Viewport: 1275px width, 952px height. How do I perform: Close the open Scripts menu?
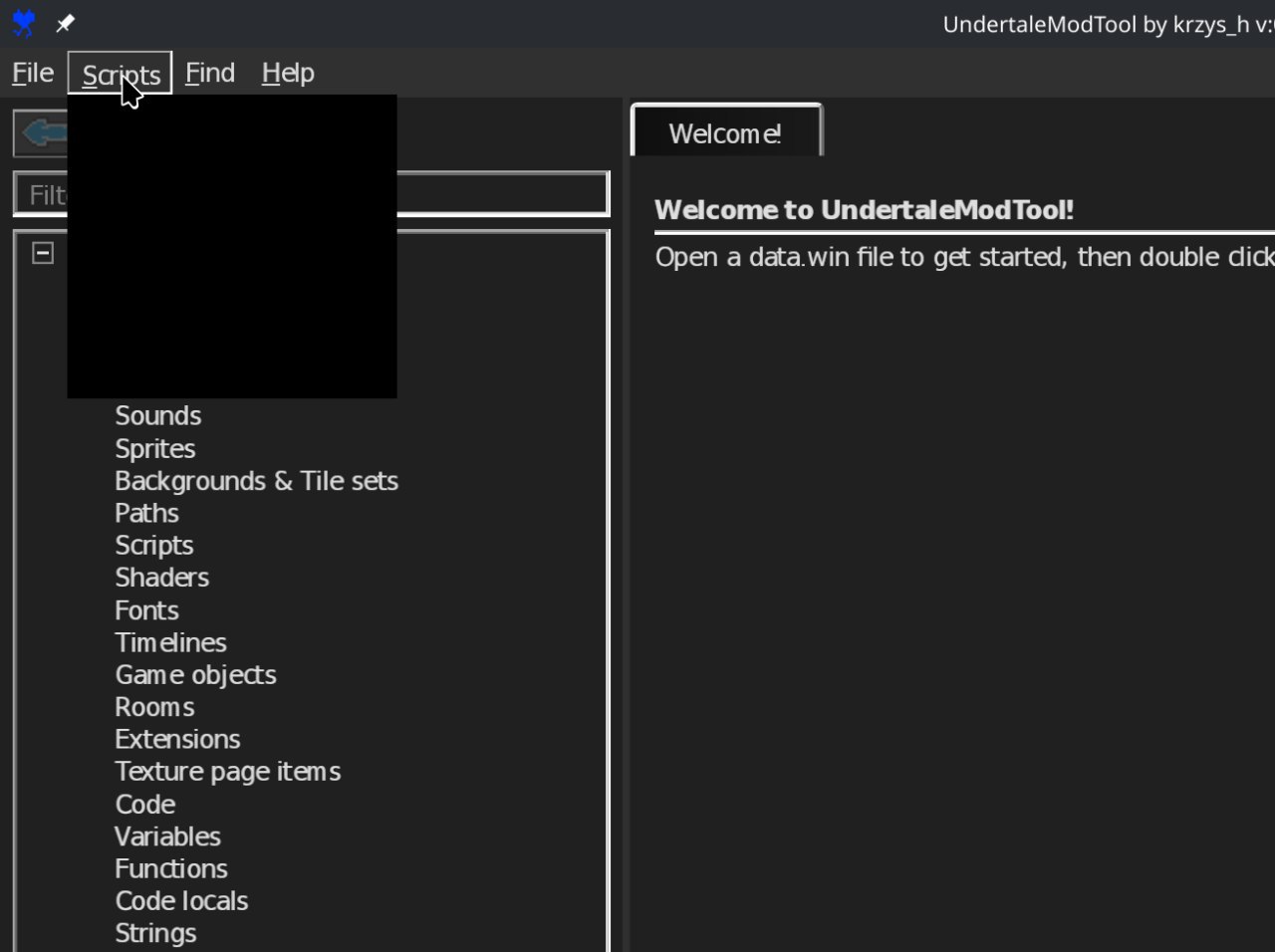(121, 73)
